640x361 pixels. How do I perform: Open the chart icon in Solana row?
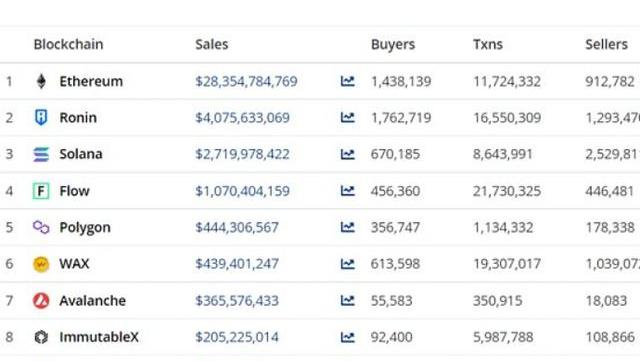point(347,154)
